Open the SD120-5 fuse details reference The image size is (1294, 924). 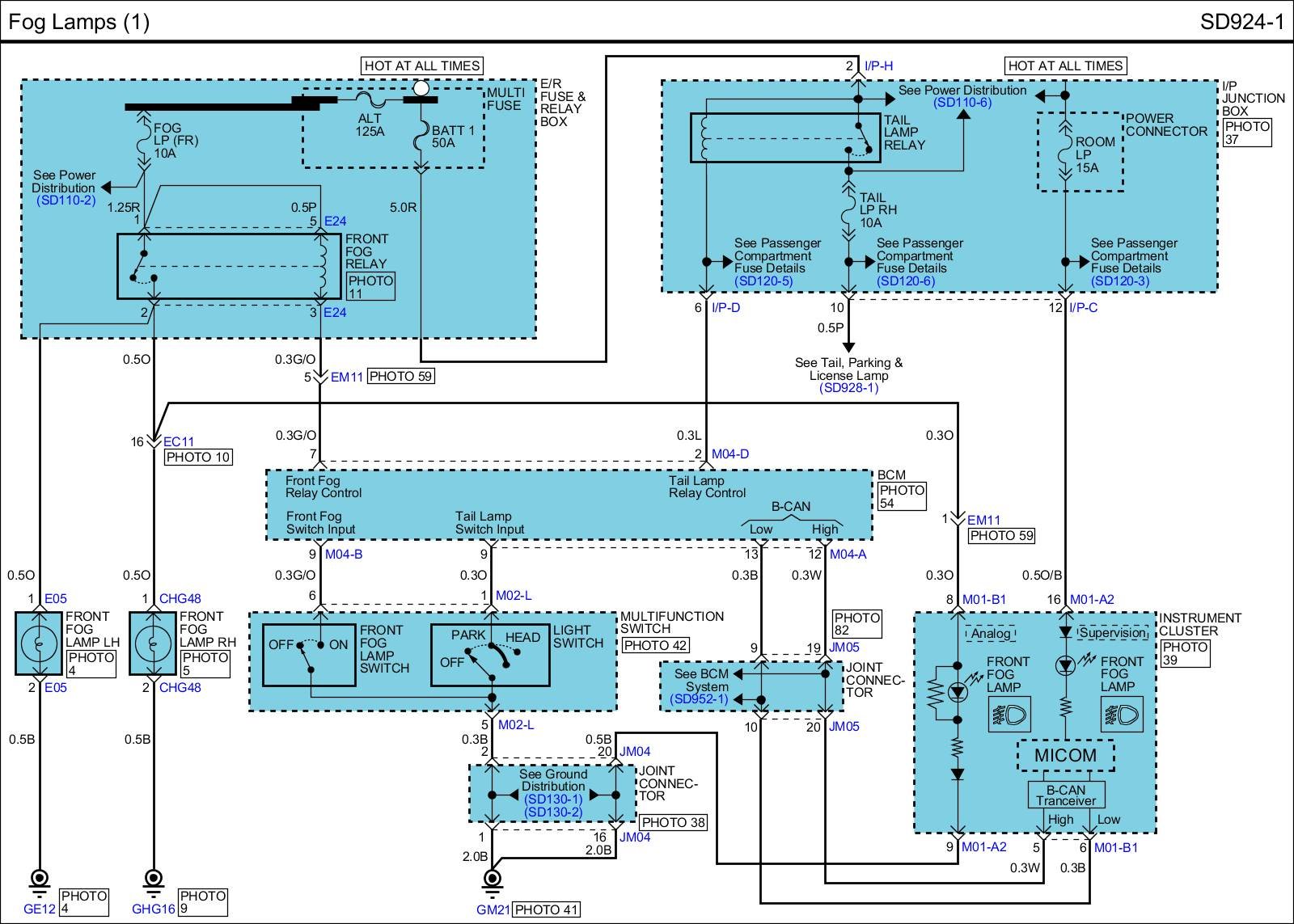(x=763, y=281)
